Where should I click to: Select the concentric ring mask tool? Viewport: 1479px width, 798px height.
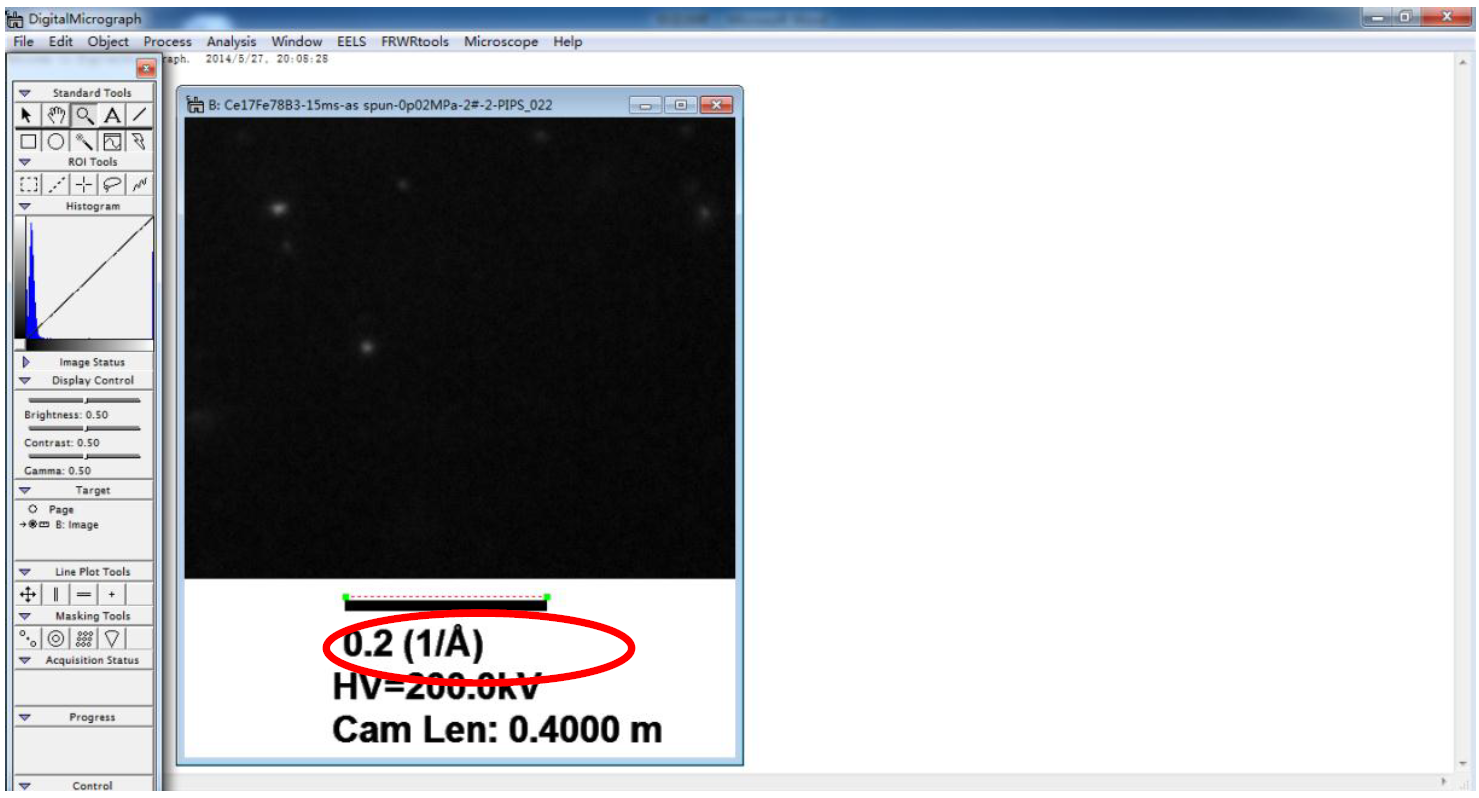pyautogui.click(x=56, y=638)
